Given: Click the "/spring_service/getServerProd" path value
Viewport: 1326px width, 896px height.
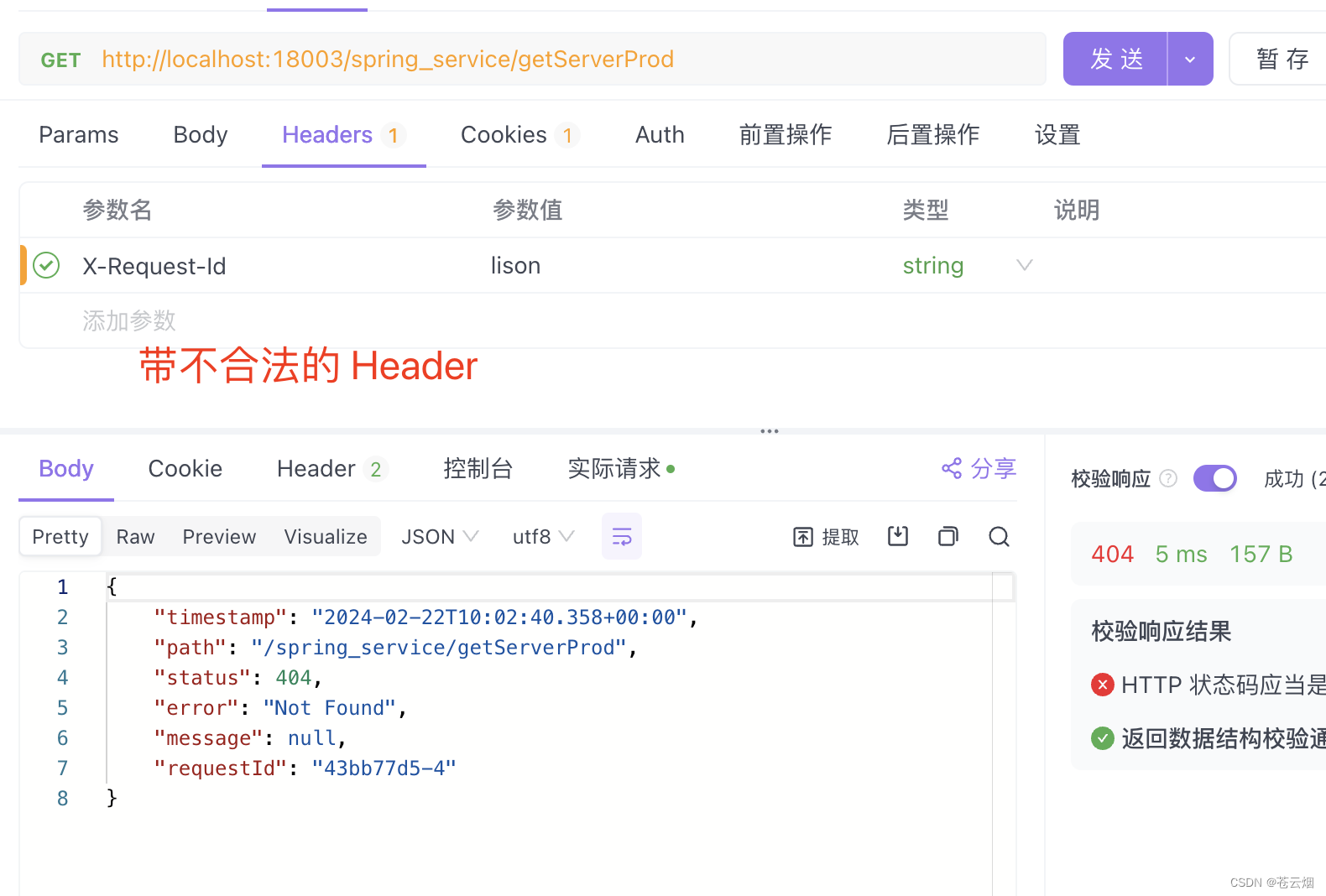Looking at the screenshot, I should click(x=439, y=648).
